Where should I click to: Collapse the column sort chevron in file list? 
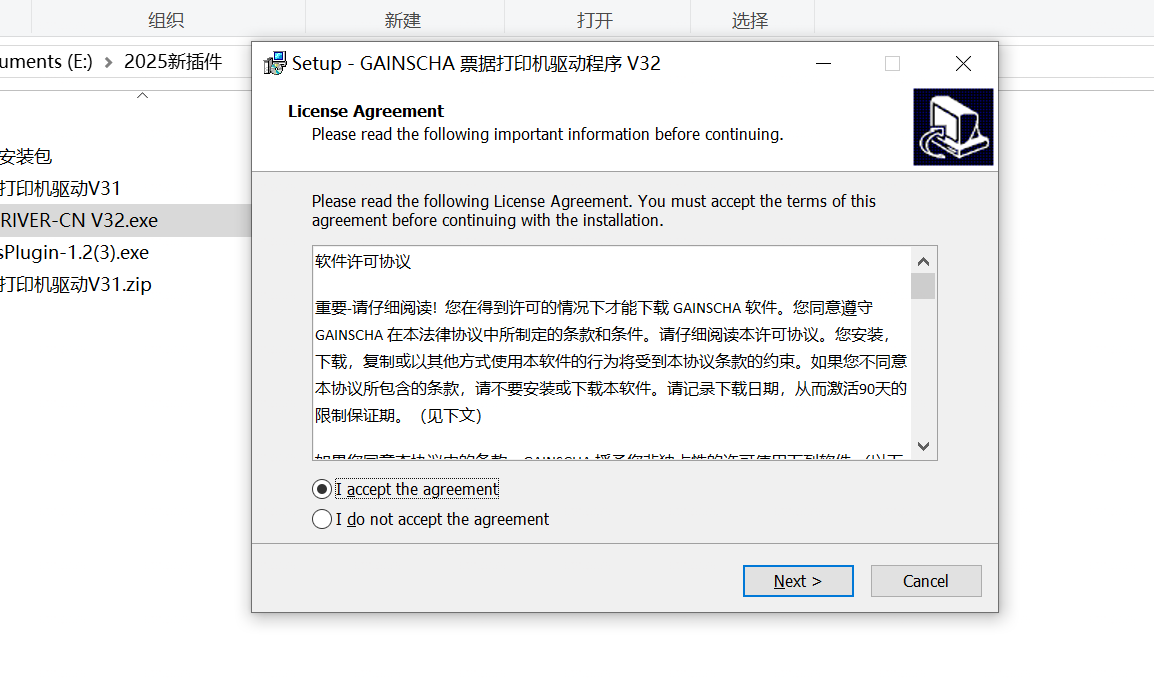point(143,96)
